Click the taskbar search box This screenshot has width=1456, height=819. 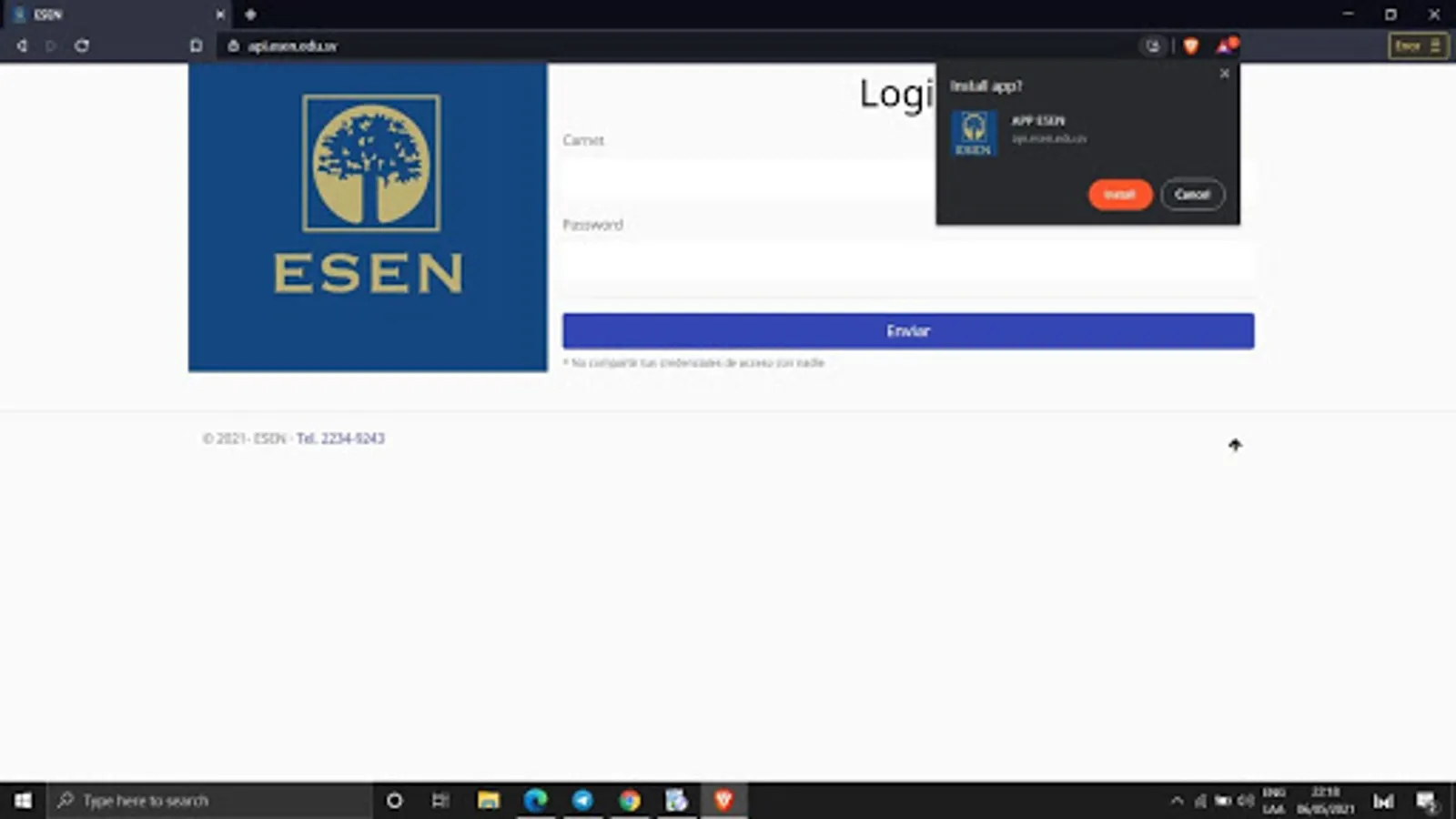coord(209,801)
